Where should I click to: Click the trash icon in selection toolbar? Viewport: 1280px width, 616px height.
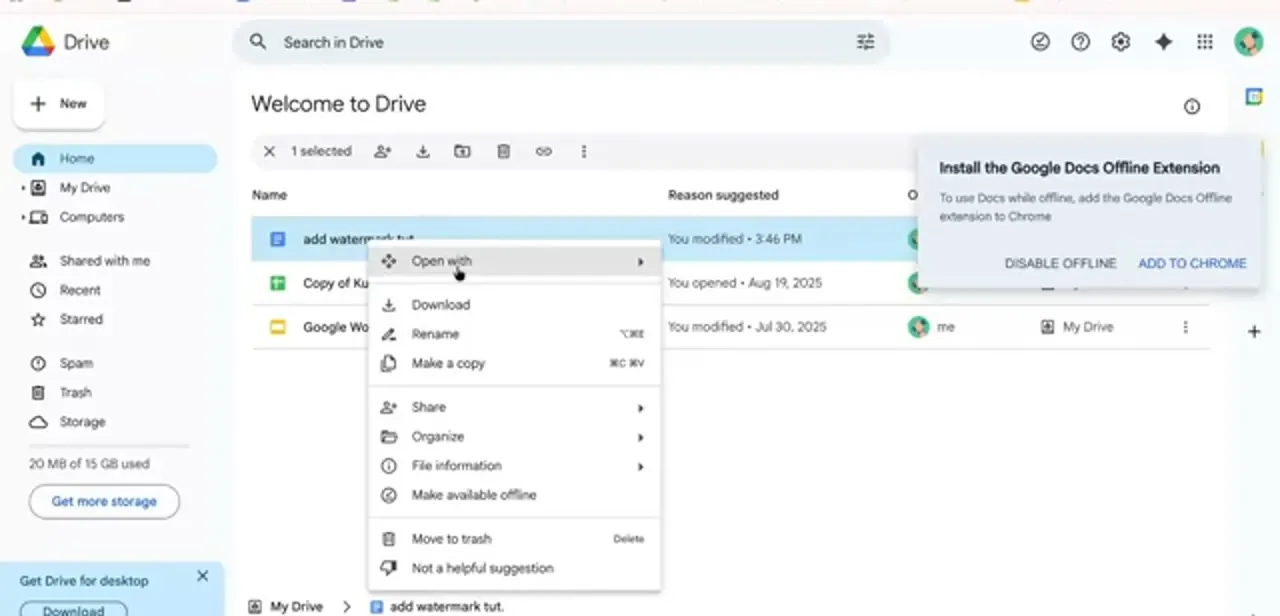click(504, 152)
